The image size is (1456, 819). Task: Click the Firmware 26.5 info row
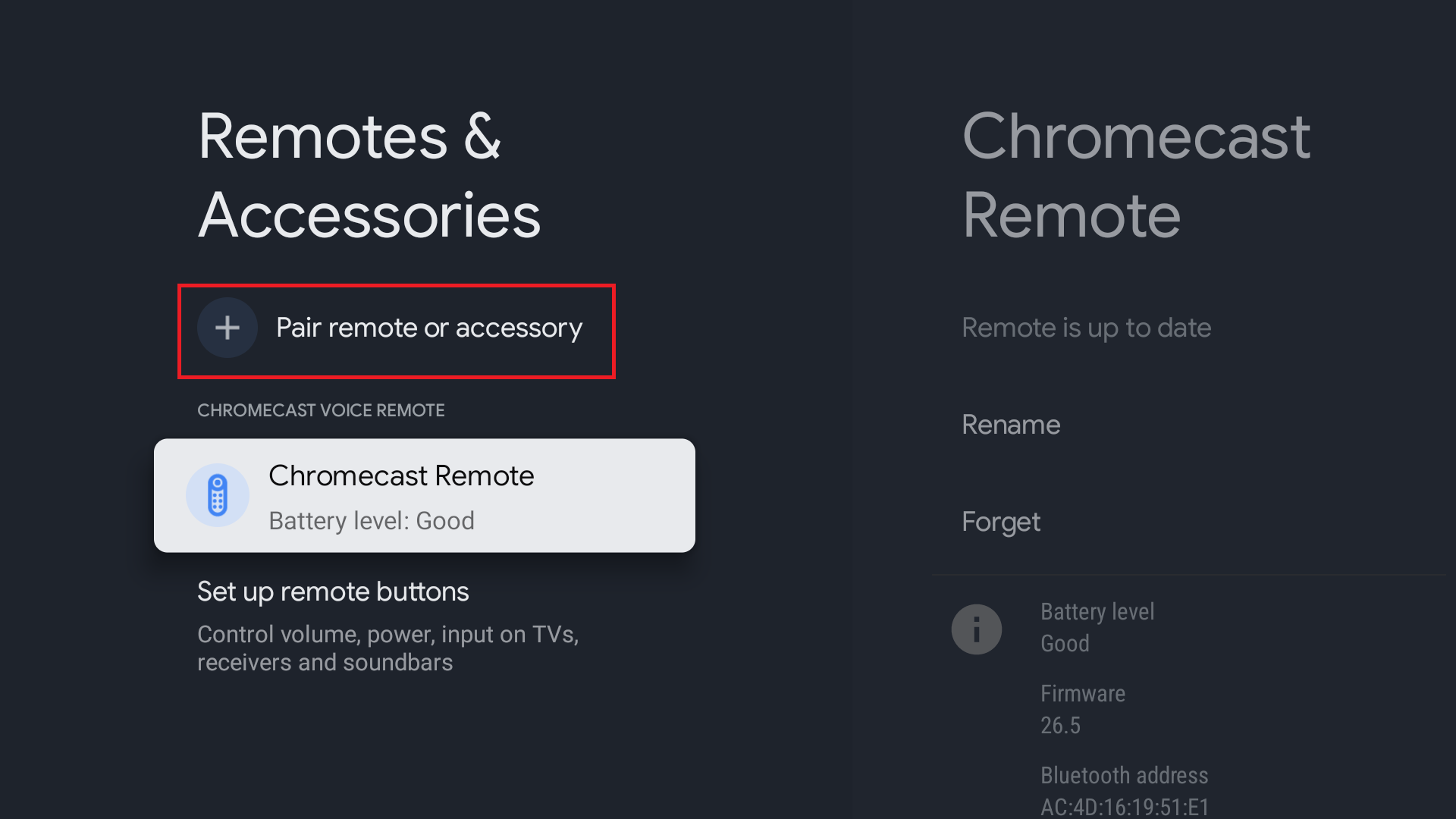tap(1083, 708)
